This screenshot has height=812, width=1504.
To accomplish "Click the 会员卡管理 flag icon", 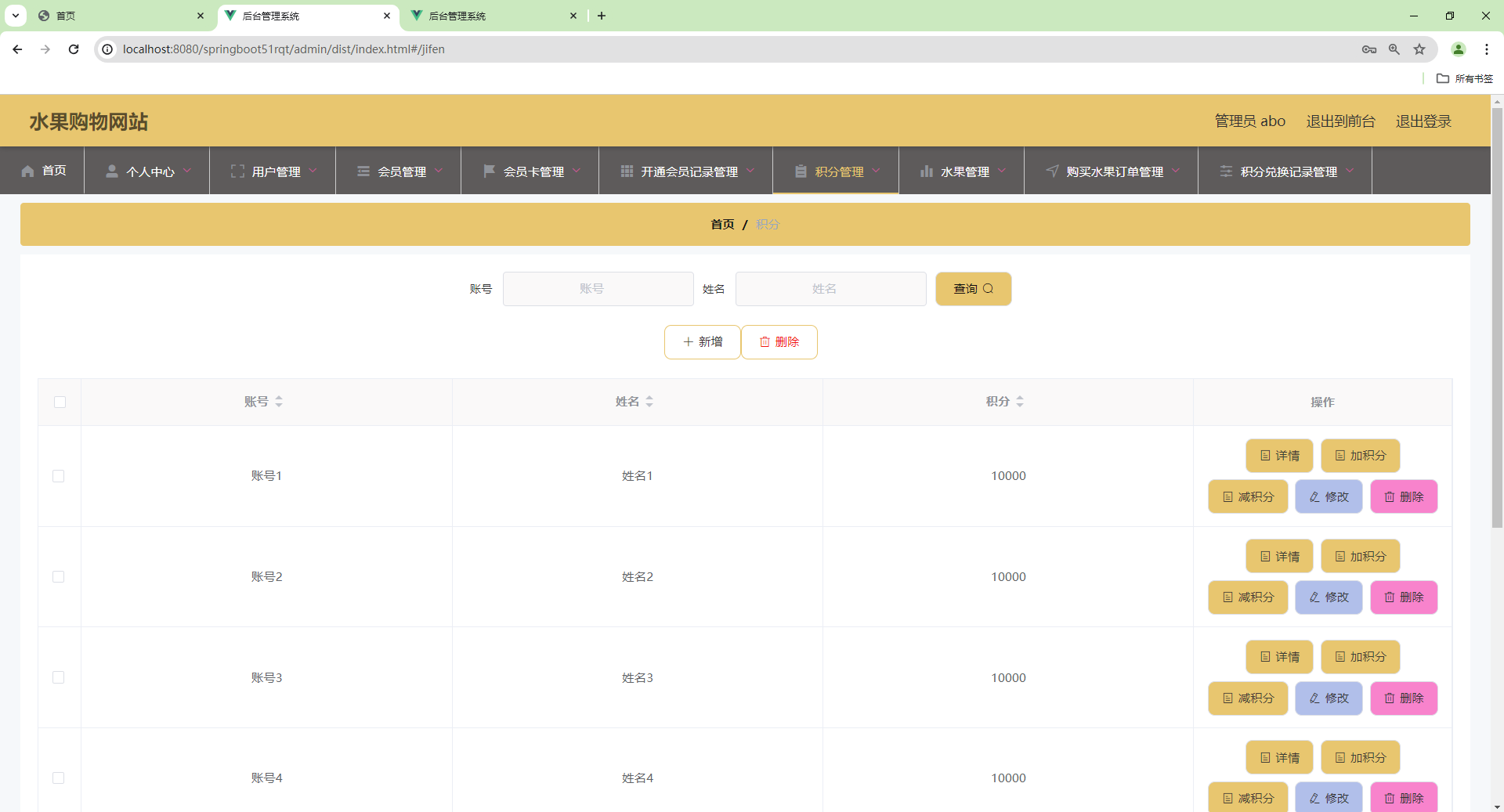I will (489, 171).
